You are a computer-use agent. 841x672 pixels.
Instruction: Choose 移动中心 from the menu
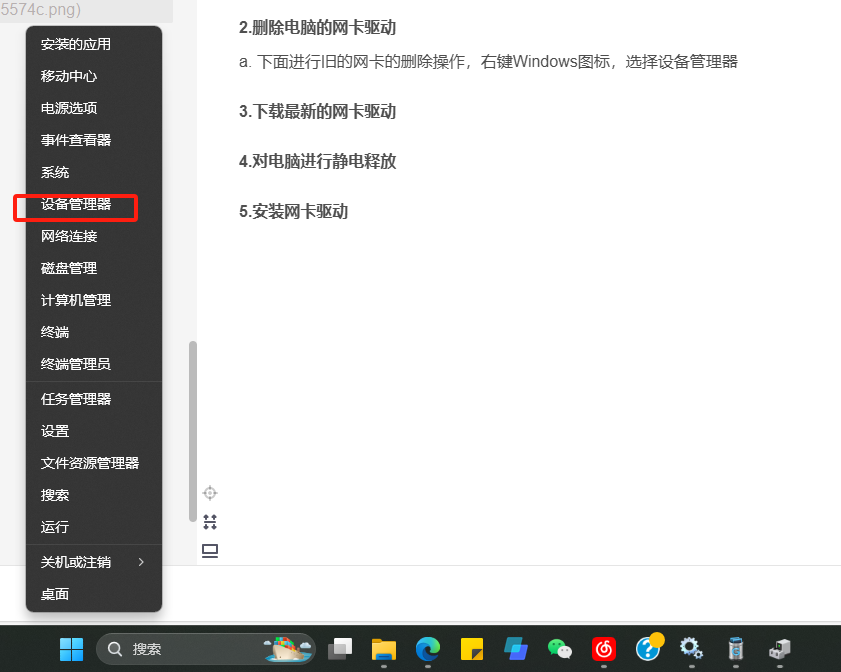(x=94, y=76)
